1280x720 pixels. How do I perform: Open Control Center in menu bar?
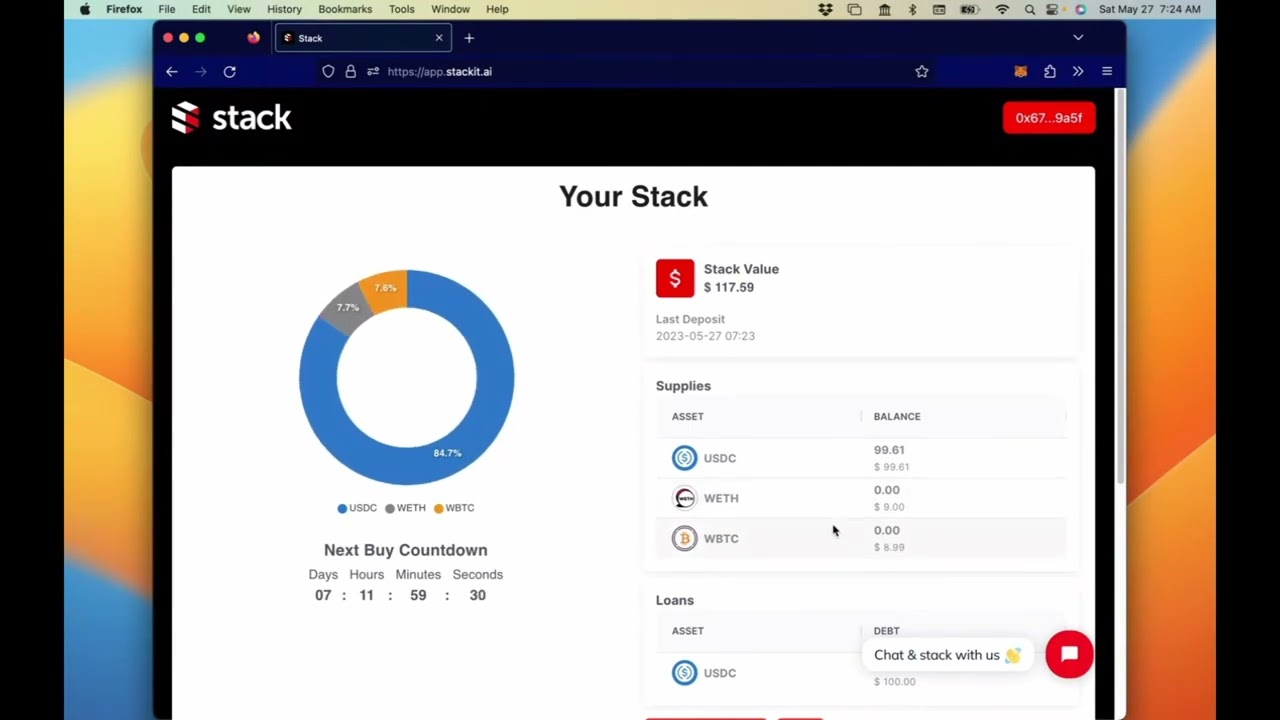pyautogui.click(x=1053, y=9)
